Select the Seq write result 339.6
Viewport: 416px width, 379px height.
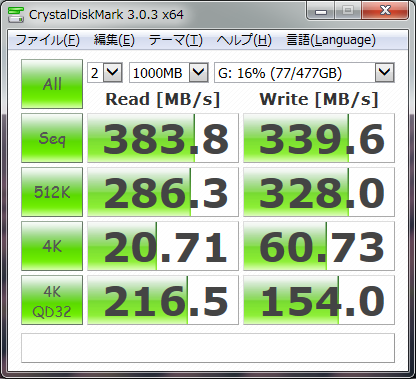[319, 138]
